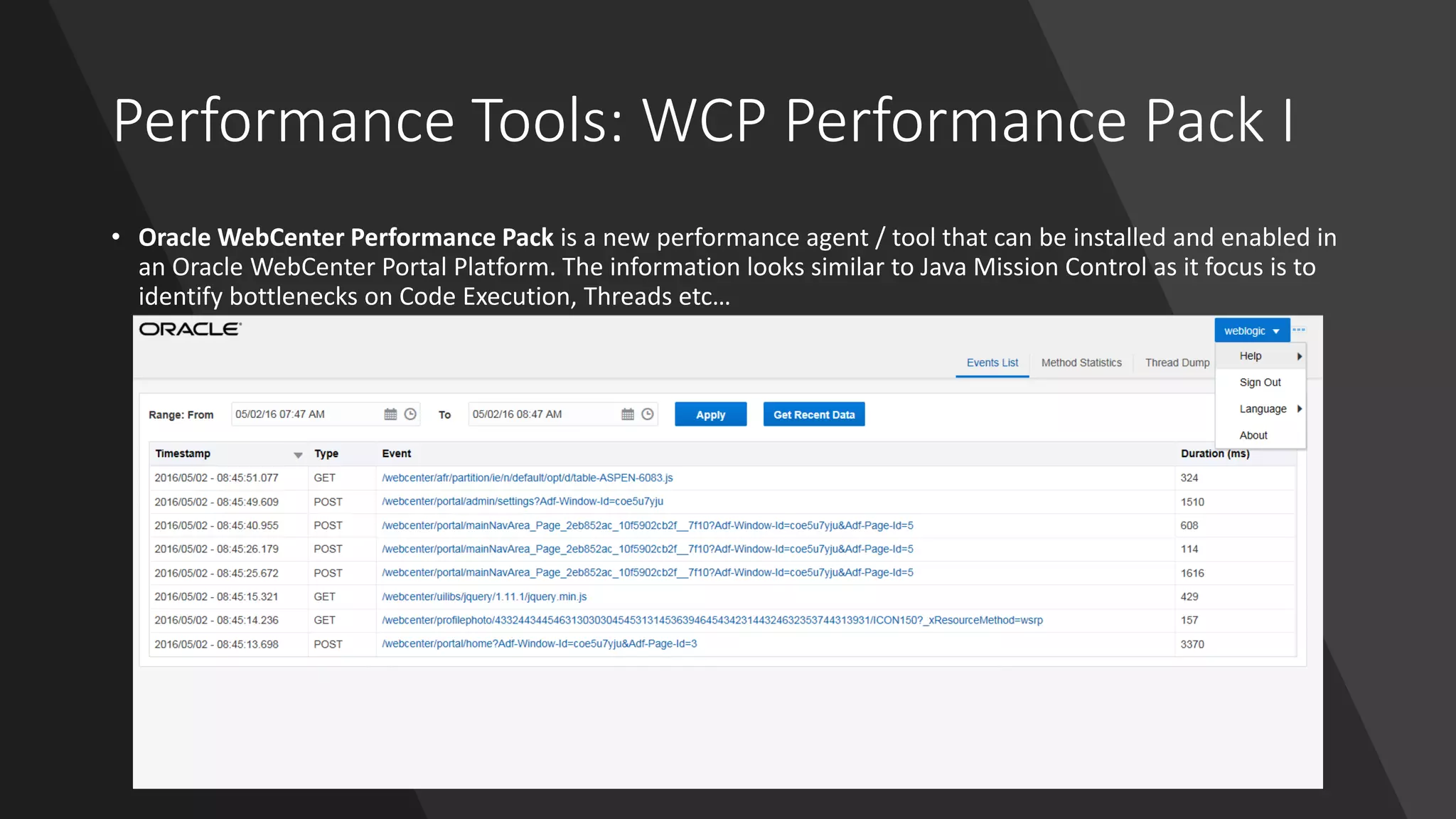The image size is (1456, 819).
Task: Click duration value 429
Action: click(x=1189, y=596)
